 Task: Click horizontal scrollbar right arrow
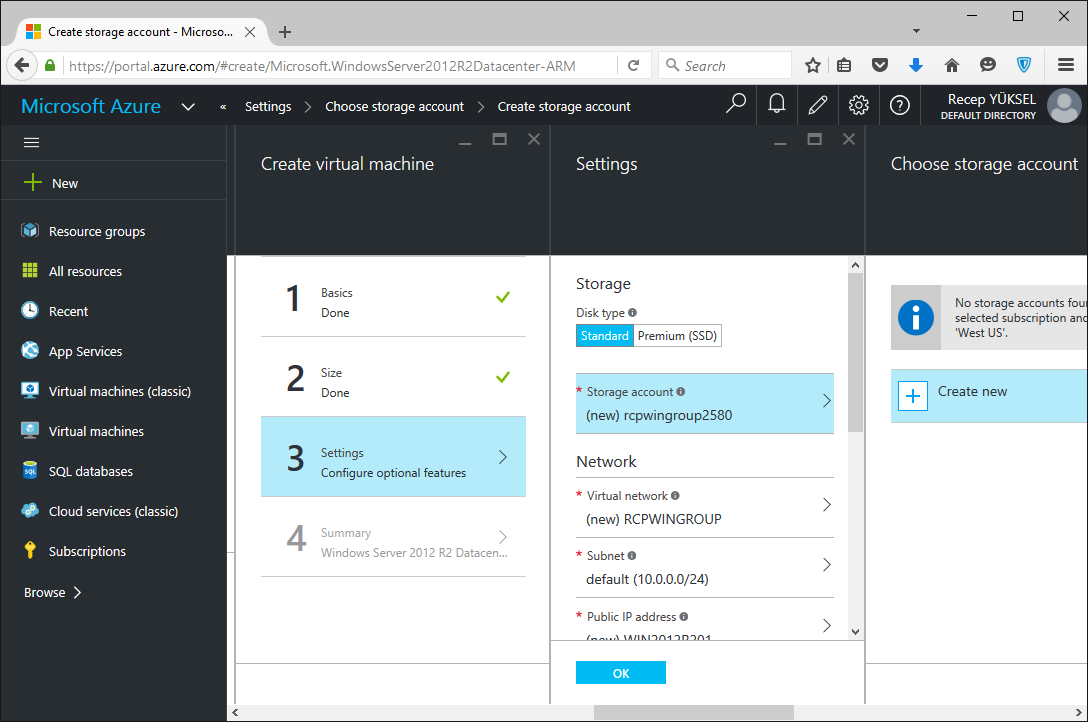[x=1079, y=712]
